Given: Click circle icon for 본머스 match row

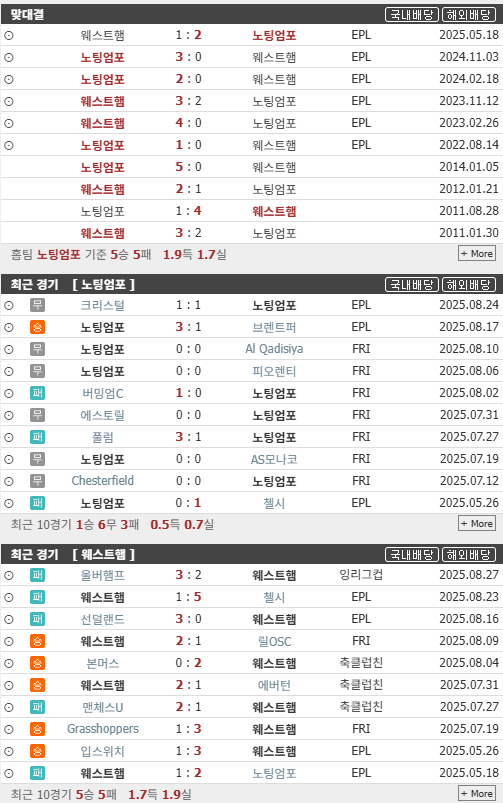Looking at the screenshot, I should [9, 664].
